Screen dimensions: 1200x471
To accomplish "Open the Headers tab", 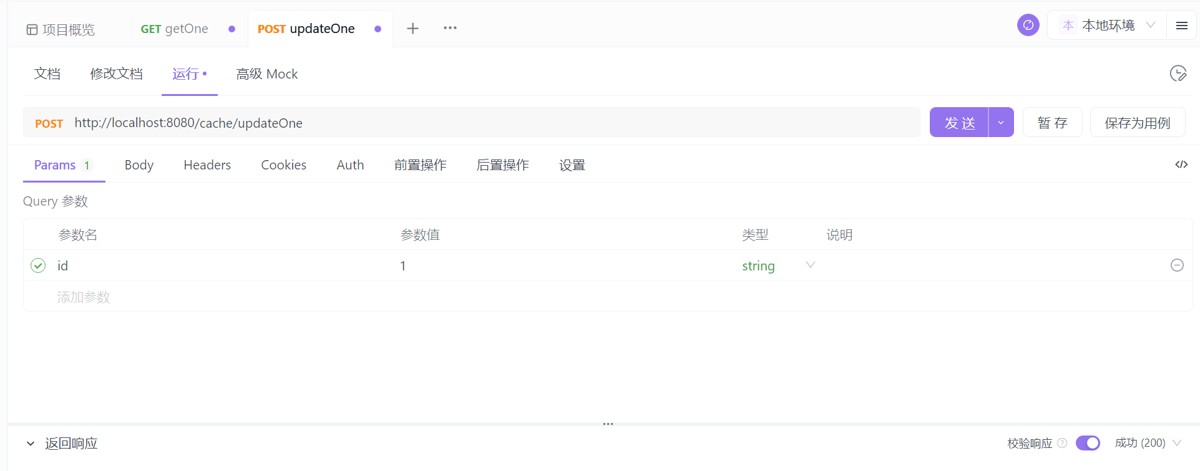I will coord(207,165).
